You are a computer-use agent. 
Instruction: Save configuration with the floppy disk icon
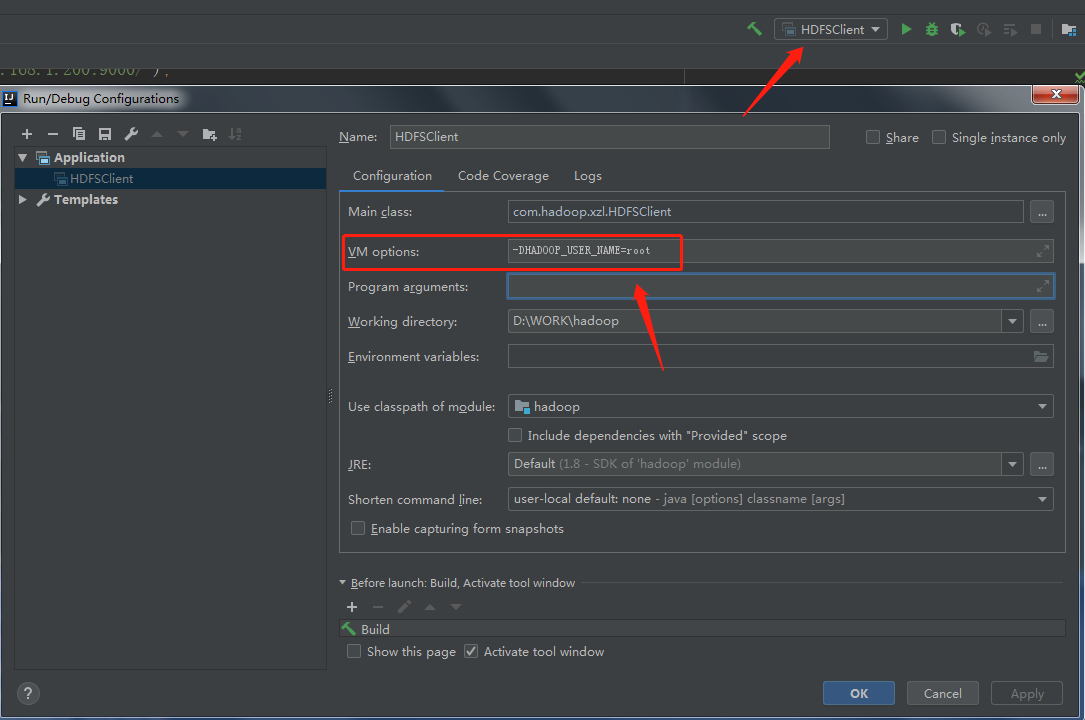pos(104,134)
